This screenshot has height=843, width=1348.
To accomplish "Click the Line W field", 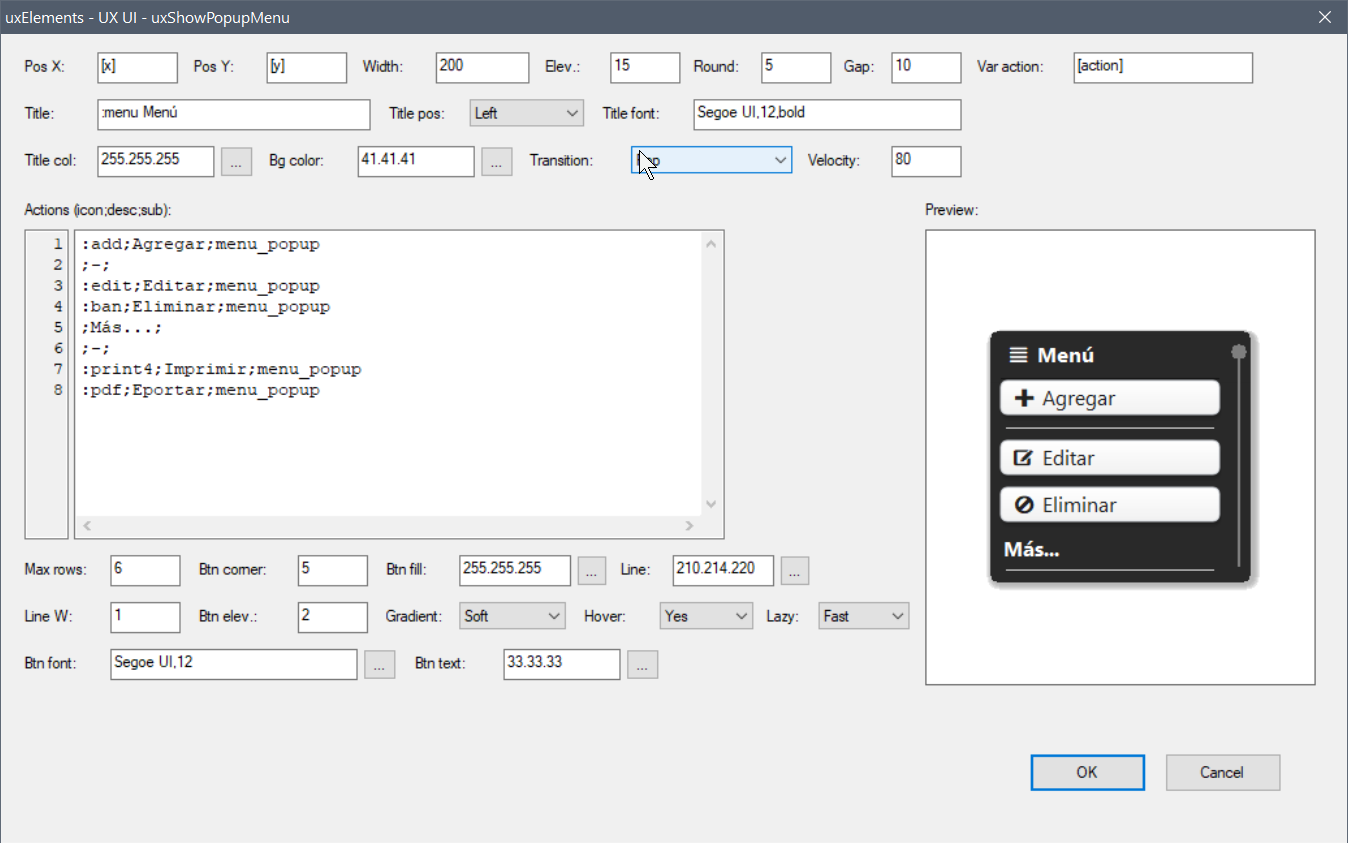I will (146, 617).
